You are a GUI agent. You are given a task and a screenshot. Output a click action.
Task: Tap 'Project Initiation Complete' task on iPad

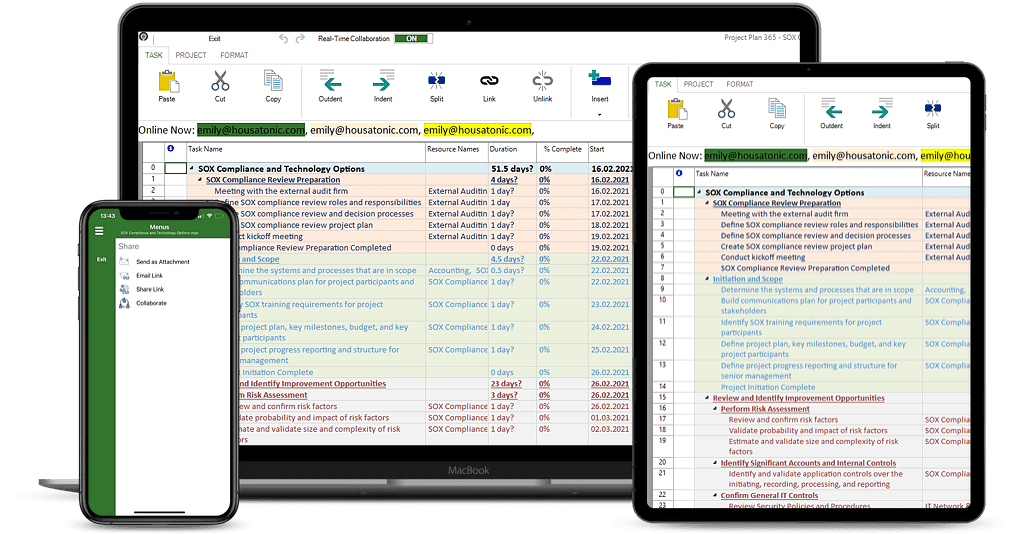point(768,387)
